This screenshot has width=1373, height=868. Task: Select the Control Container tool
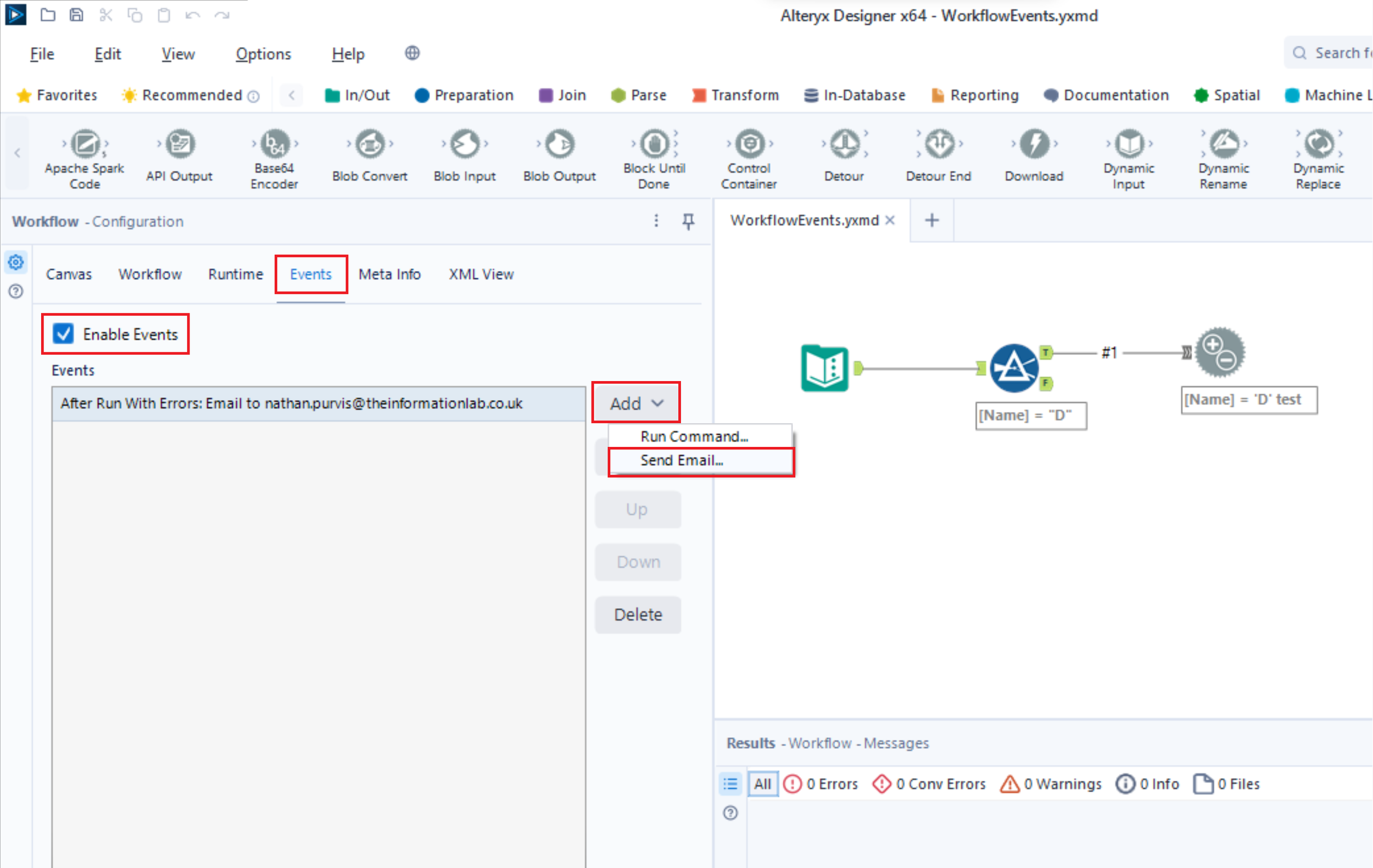click(x=749, y=144)
